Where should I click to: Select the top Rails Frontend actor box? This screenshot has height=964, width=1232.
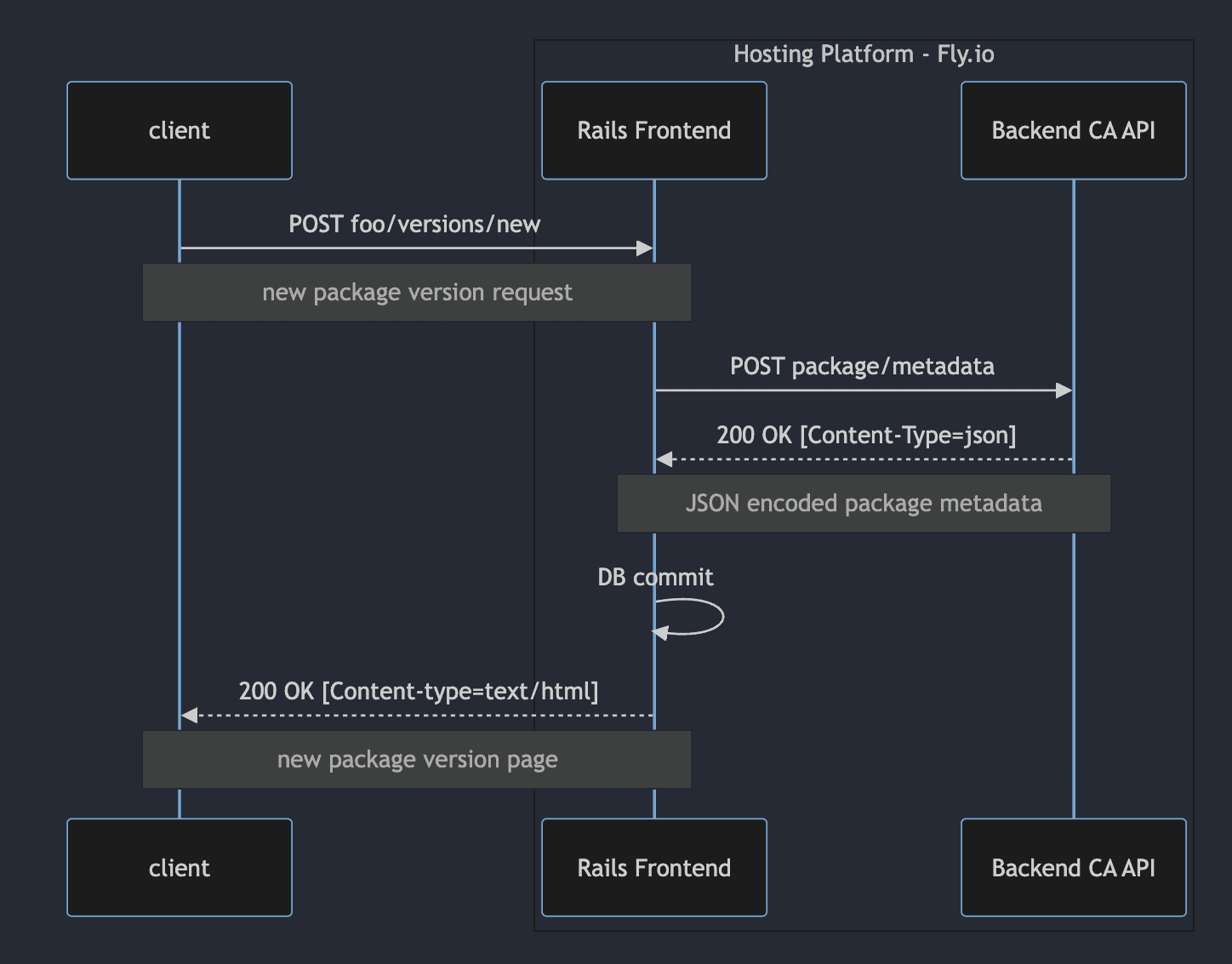653,130
